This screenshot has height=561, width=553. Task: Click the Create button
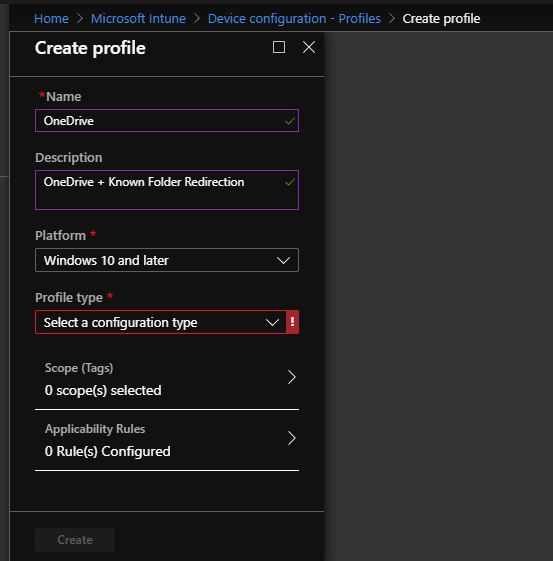click(x=75, y=540)
